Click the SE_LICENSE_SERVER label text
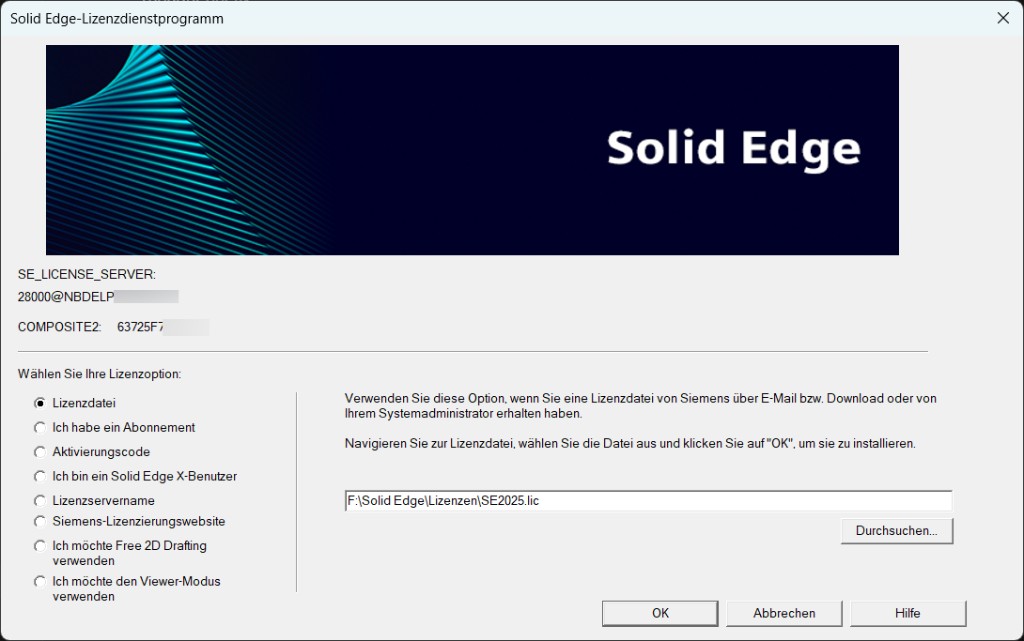The height and width of the screenshot is (641, 1024). [x=87, y=275]
